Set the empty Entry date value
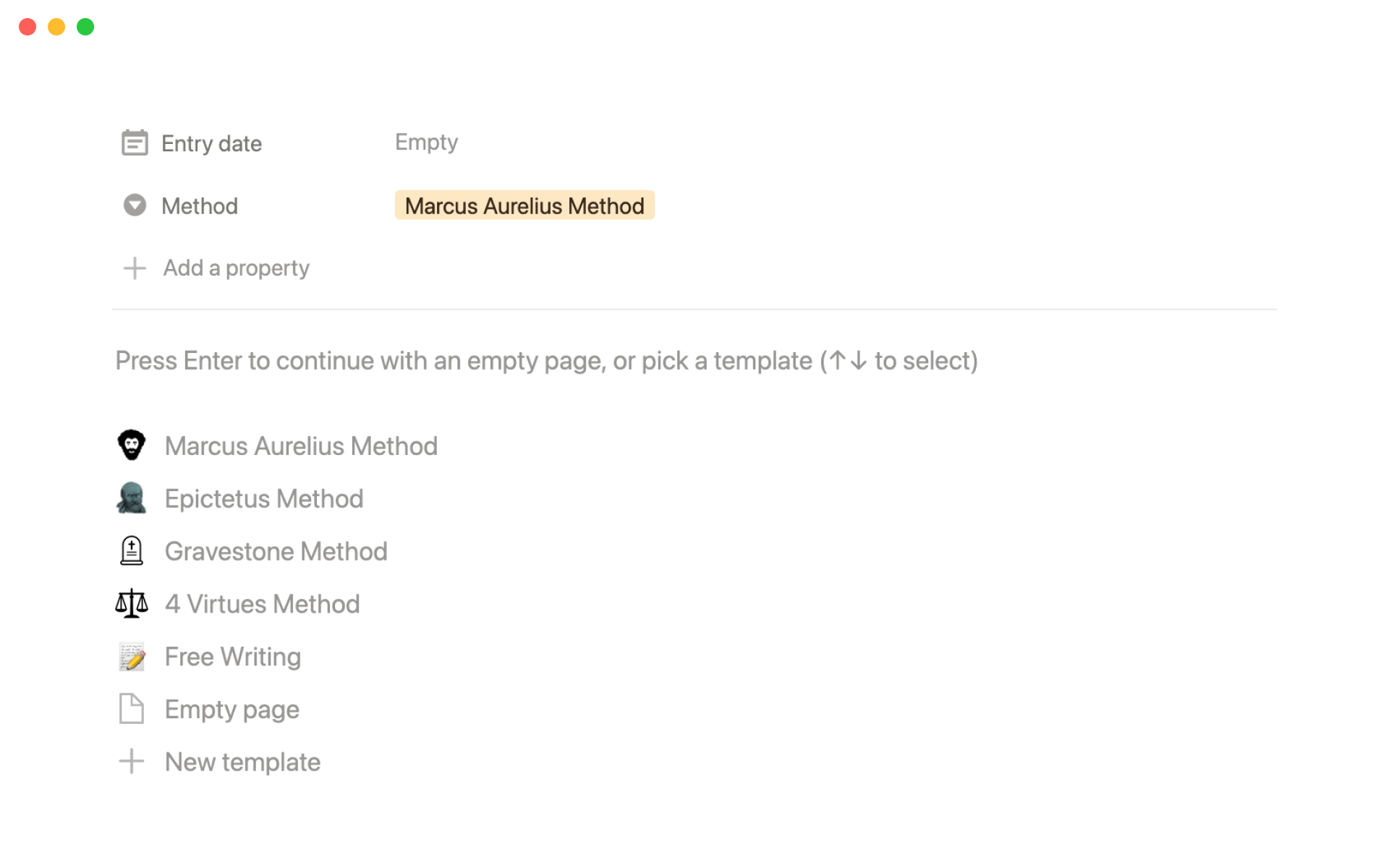Screen dimensions: 1389x868 (x=426, y=142)
